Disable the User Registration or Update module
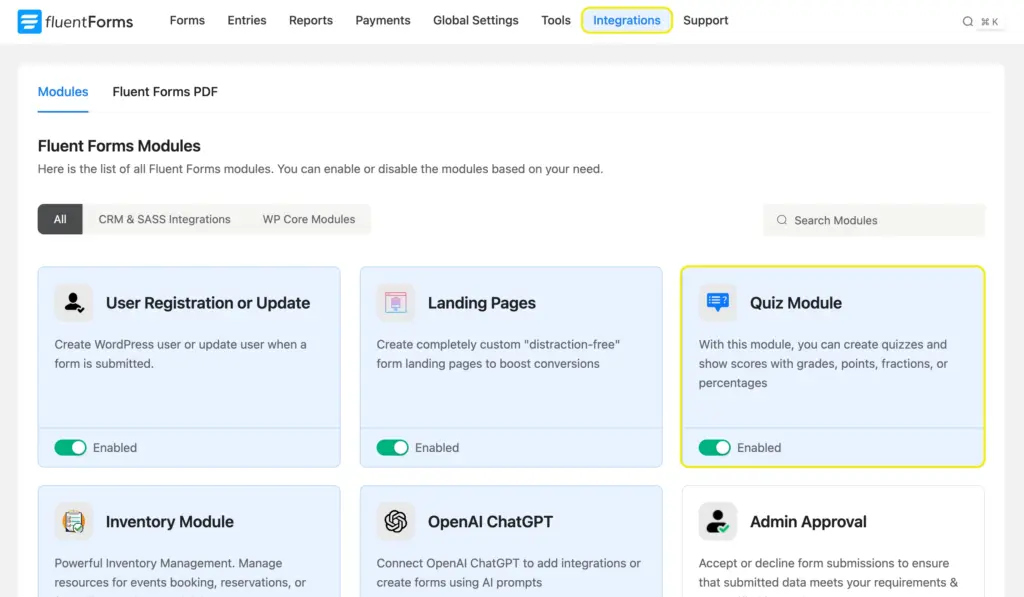This screenshot has width=1024, height=597. coord(70,447)
